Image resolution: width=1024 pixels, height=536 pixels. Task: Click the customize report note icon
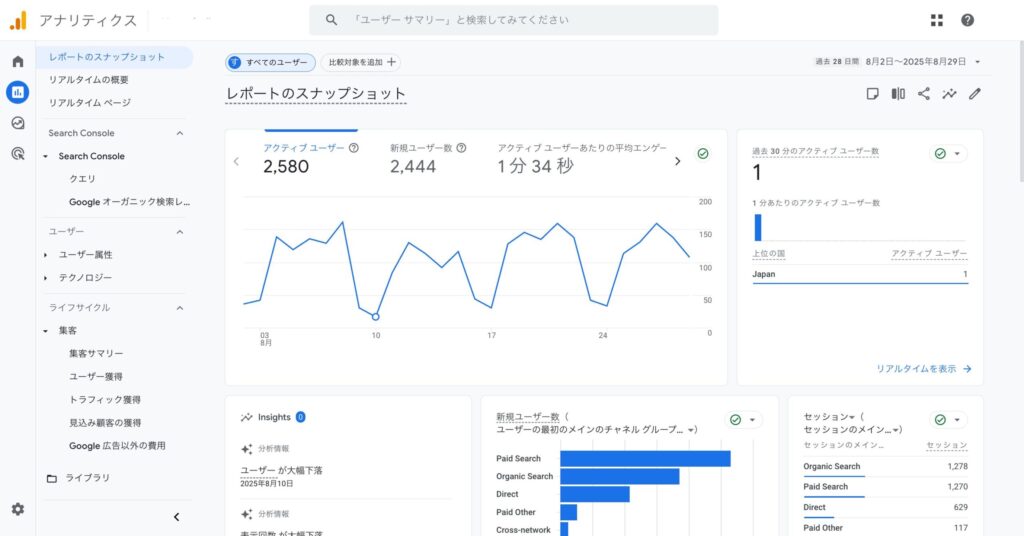pyautogui.click(x=872, y=94)
